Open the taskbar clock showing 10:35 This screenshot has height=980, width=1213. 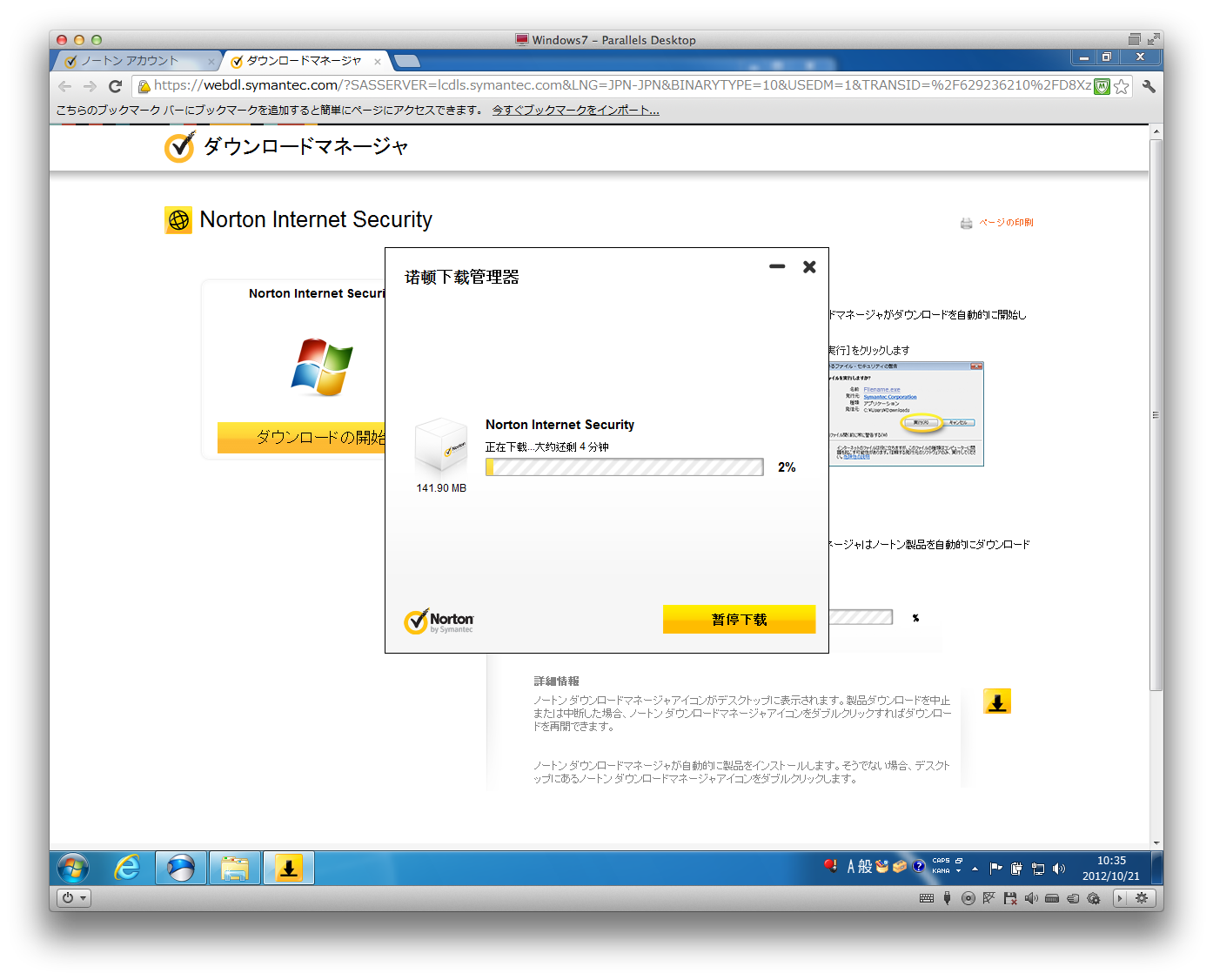coord(1111,868)
